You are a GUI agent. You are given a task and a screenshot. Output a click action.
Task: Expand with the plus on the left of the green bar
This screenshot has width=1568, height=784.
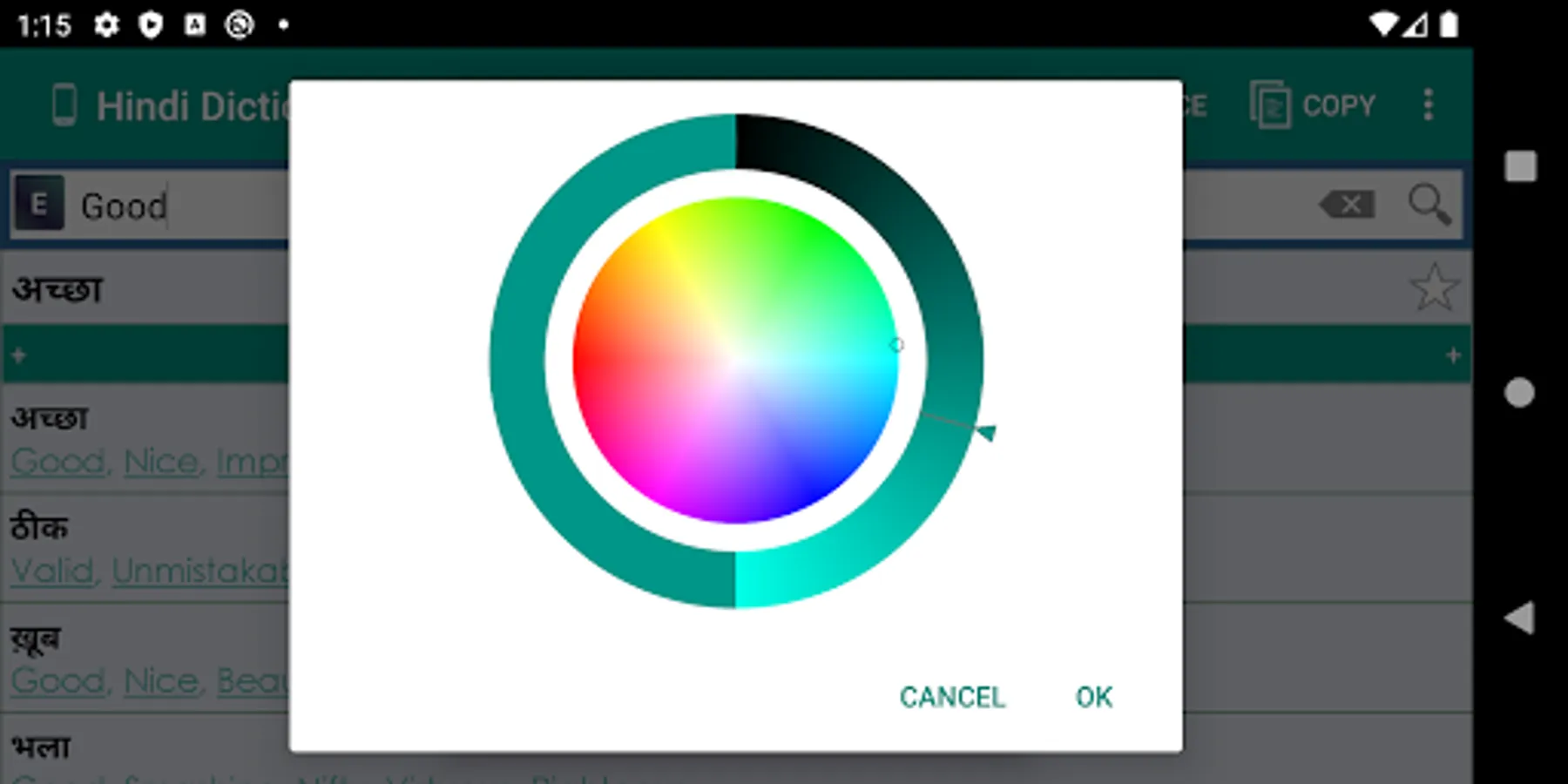pos(18,355)
